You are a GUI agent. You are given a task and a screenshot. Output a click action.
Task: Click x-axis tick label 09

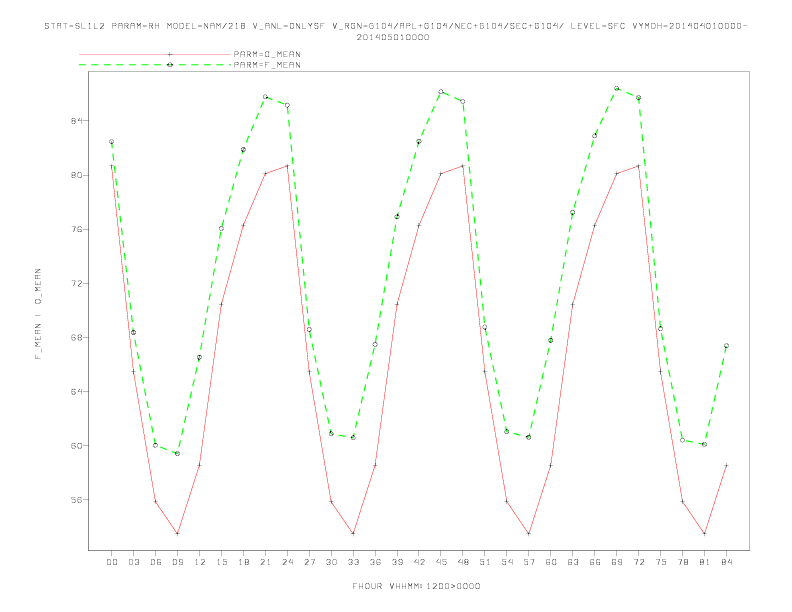click(x=177, y=562)
